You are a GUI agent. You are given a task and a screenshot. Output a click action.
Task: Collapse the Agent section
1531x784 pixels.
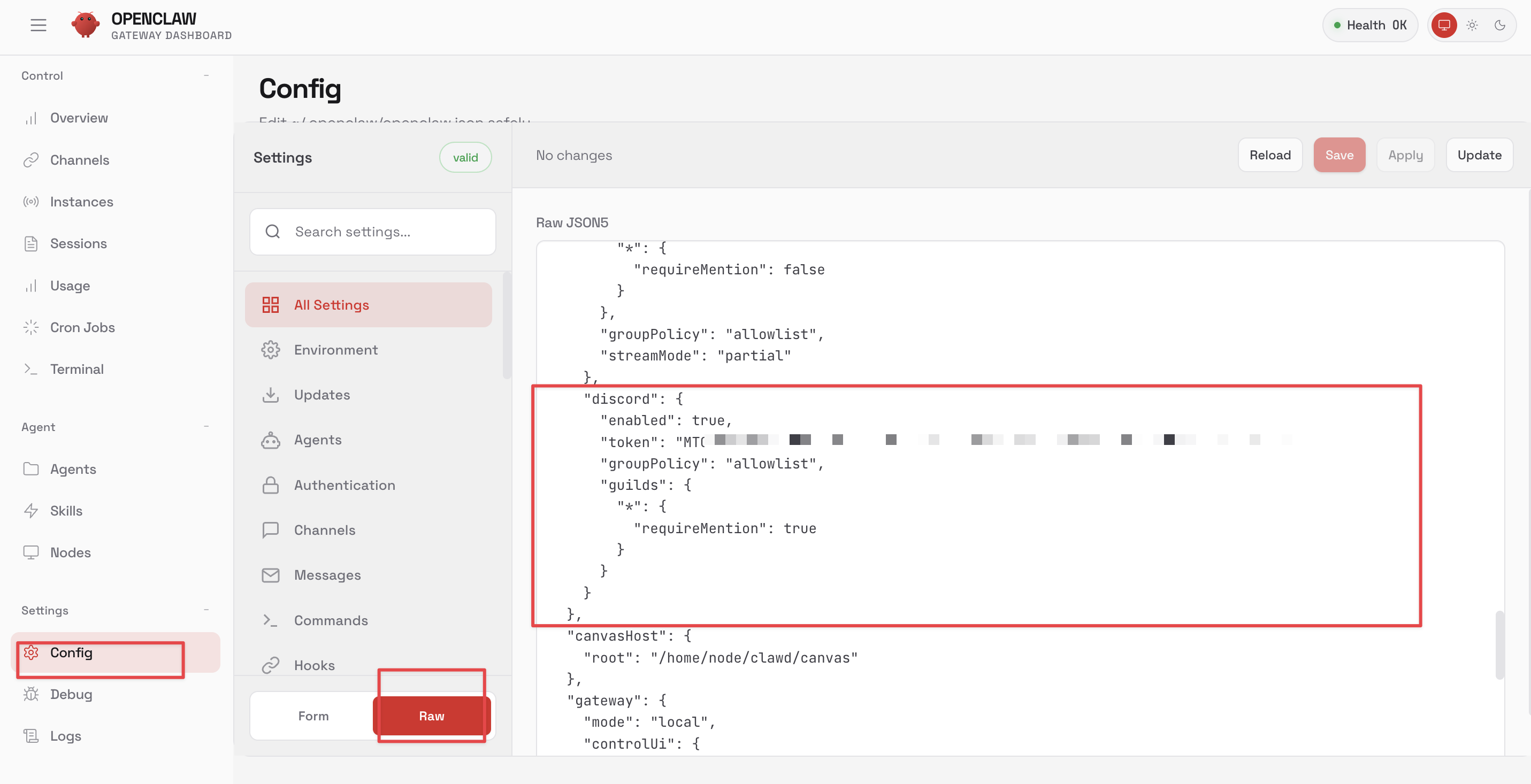tap(206, 426)
